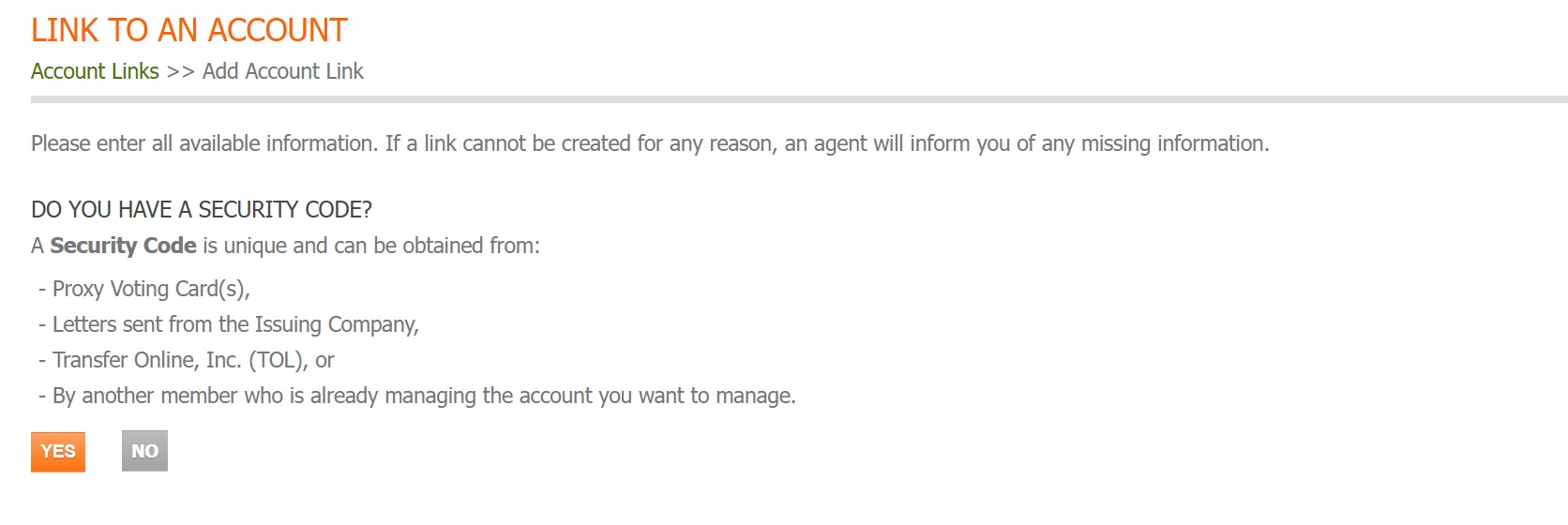Click the dash before Transfer Online, Inc.
1568x525 pixels.
pyautogui.click(x=42, y=360)
